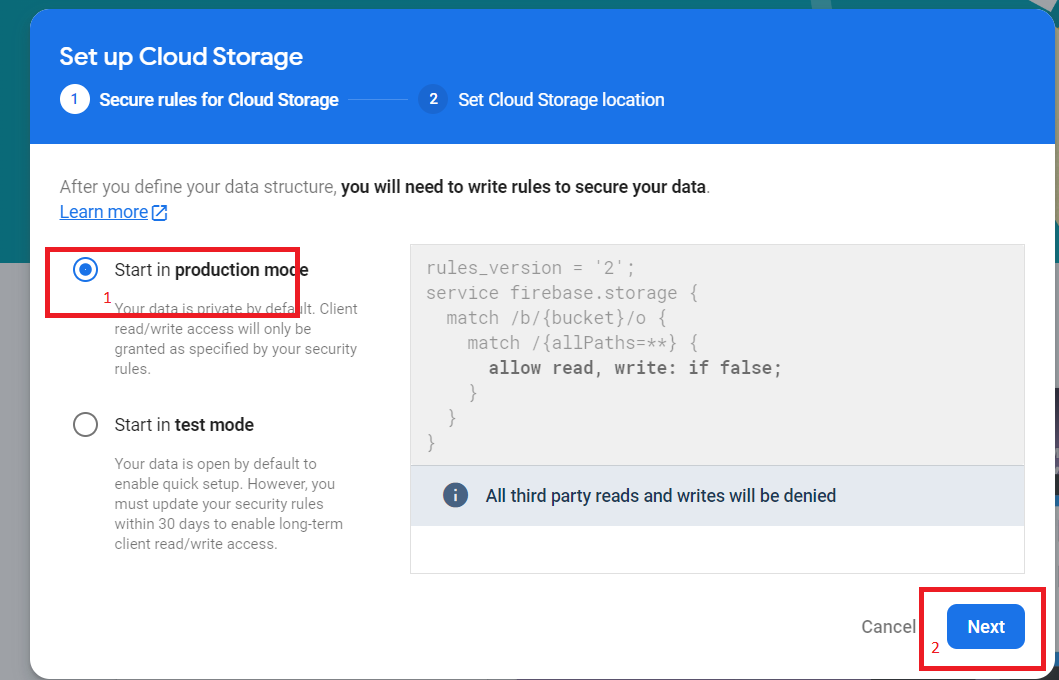Select the Start in production mode radio button

click(85, 269)
